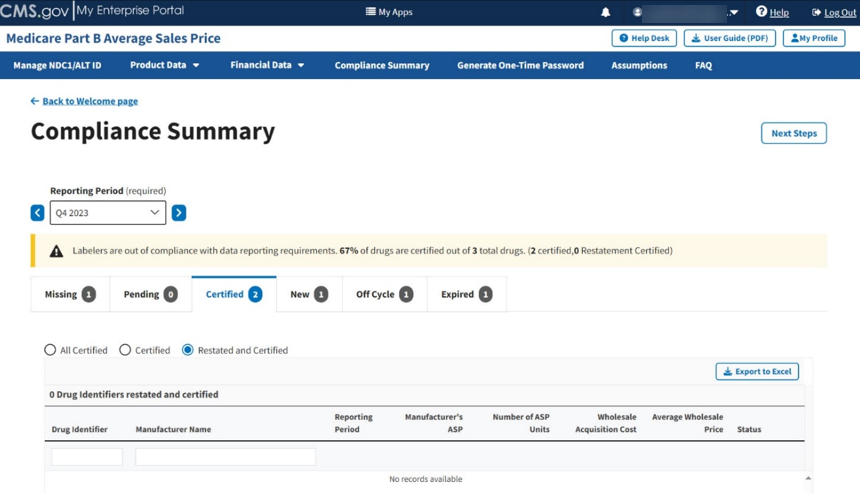Image resolution: width=860 pixels, height=494 pixels.
Task: Click Back to Welcome page link
Action: [84, 101]
